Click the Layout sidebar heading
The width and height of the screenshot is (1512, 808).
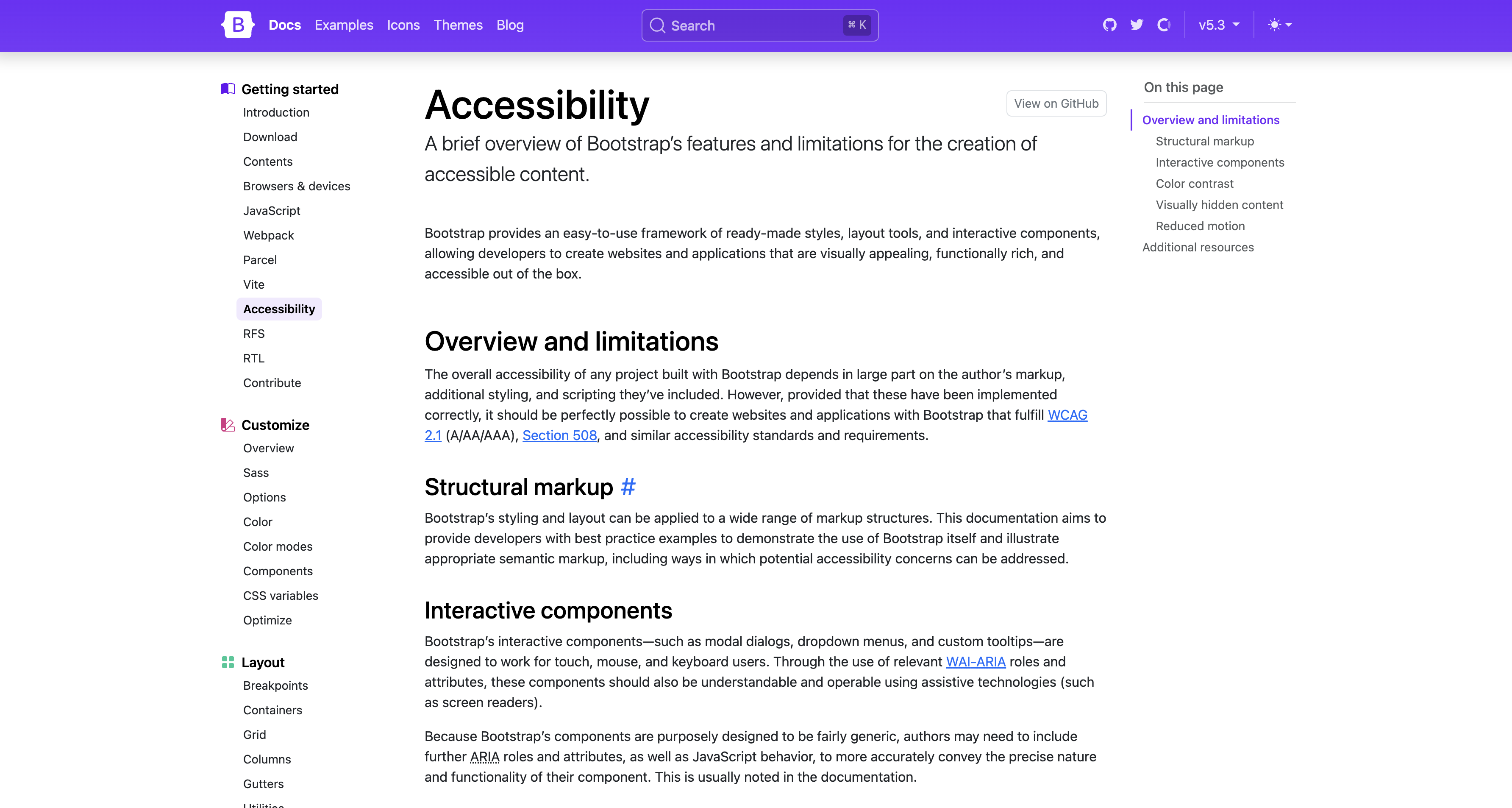tap(263, 662)
